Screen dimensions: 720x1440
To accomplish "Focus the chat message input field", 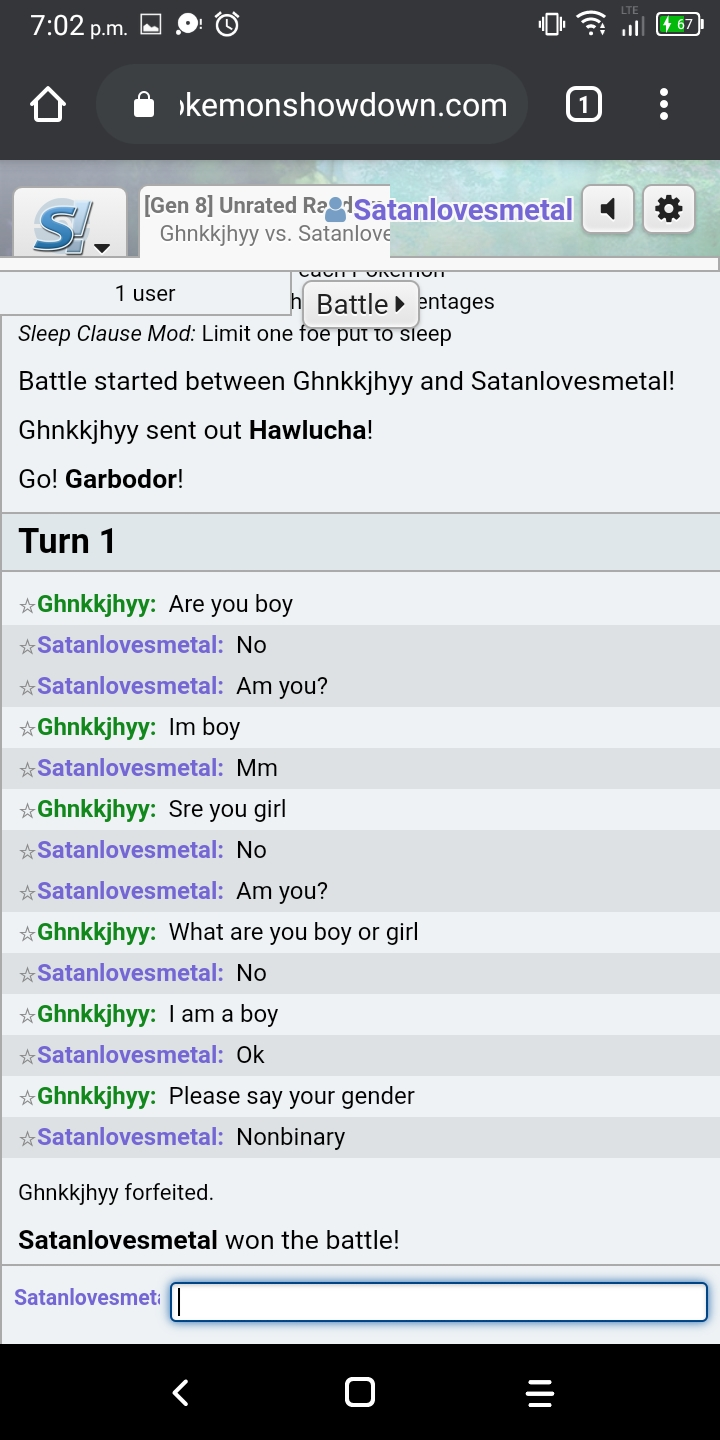I will [x=439, y=1302].
